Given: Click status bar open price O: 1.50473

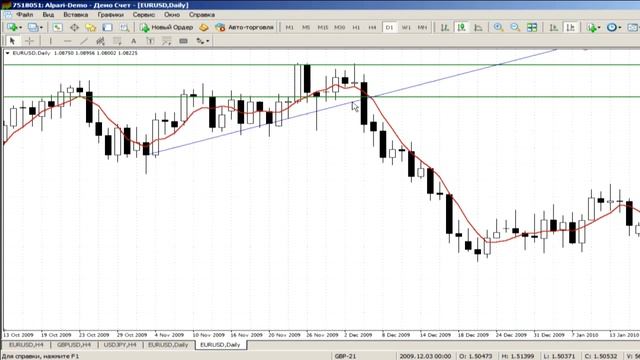Looking at the screenshot, I should tap(476, 356).
